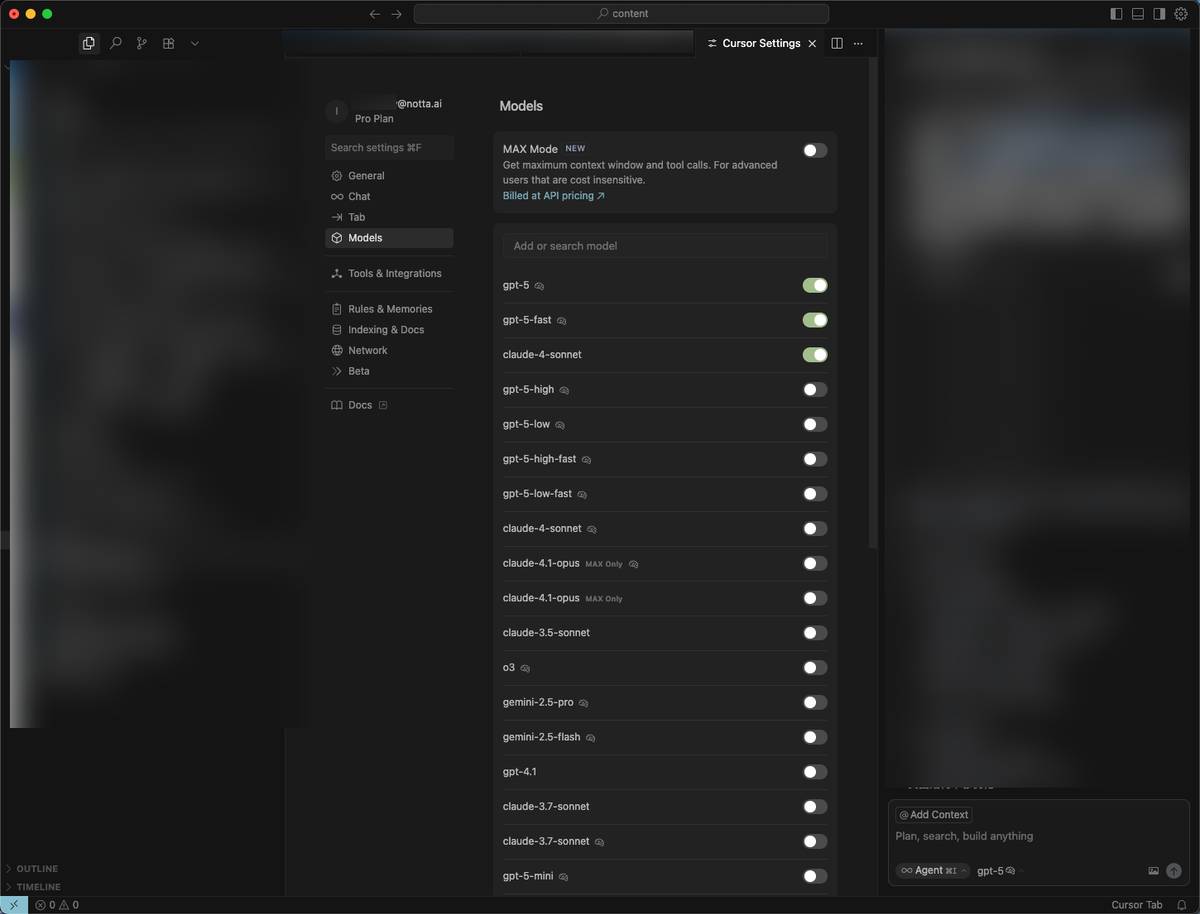Attach an image using the chat image icon
Viewport: 1200px width, 914px height.
tap(1153, 871)
